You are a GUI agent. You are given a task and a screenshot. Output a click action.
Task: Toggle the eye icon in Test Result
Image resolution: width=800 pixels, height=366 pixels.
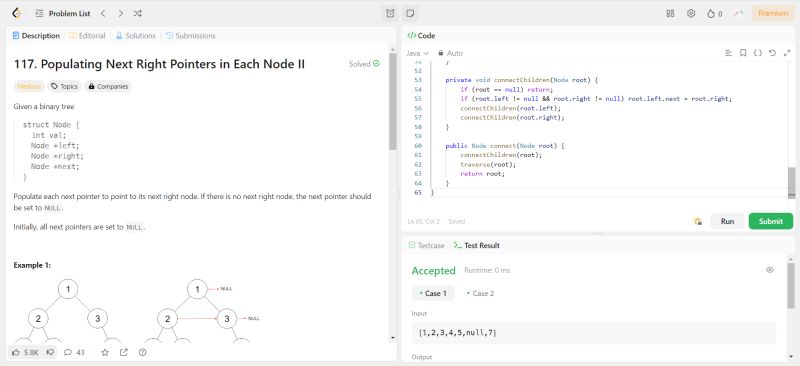click(x=770, y=270)
